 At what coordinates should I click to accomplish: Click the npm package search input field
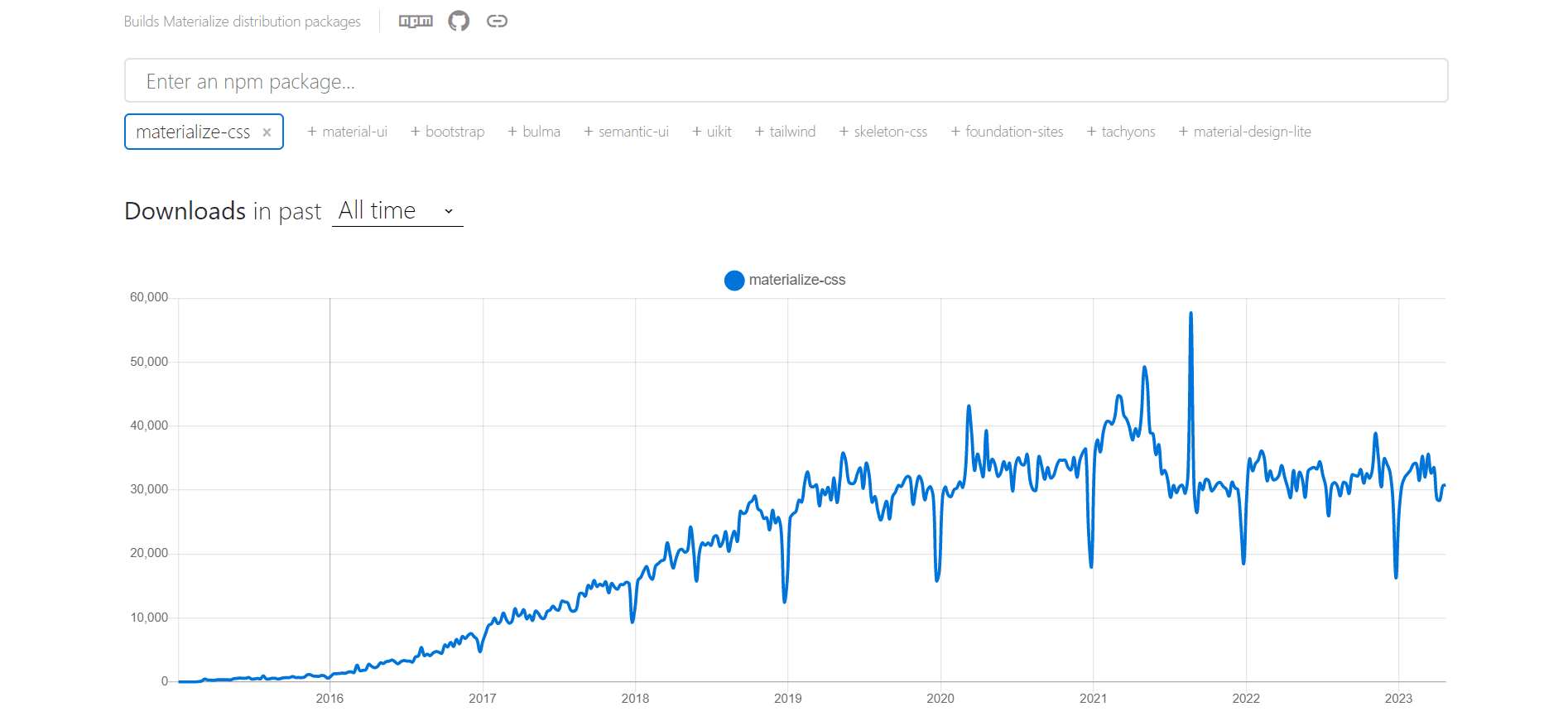coord(786,80)
